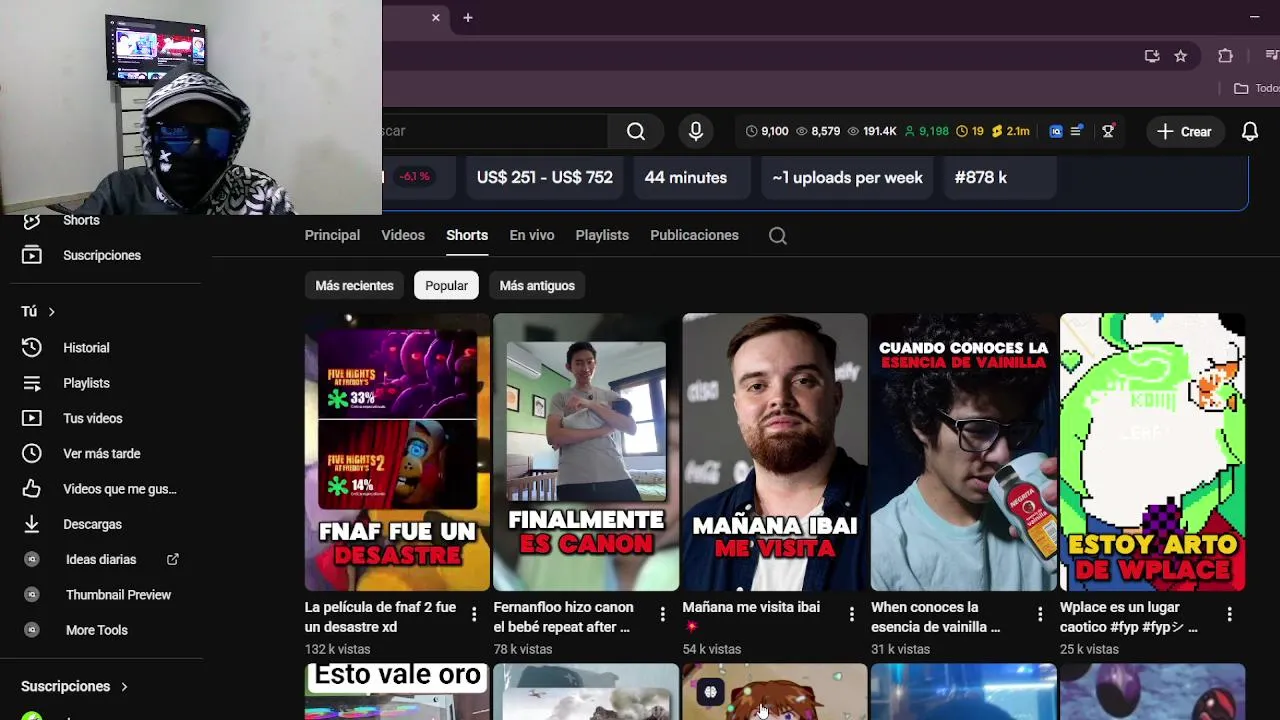Open vidIQ list menu with blue dot
This screenshot has height=720, width=1280.
pos(1077,131)
